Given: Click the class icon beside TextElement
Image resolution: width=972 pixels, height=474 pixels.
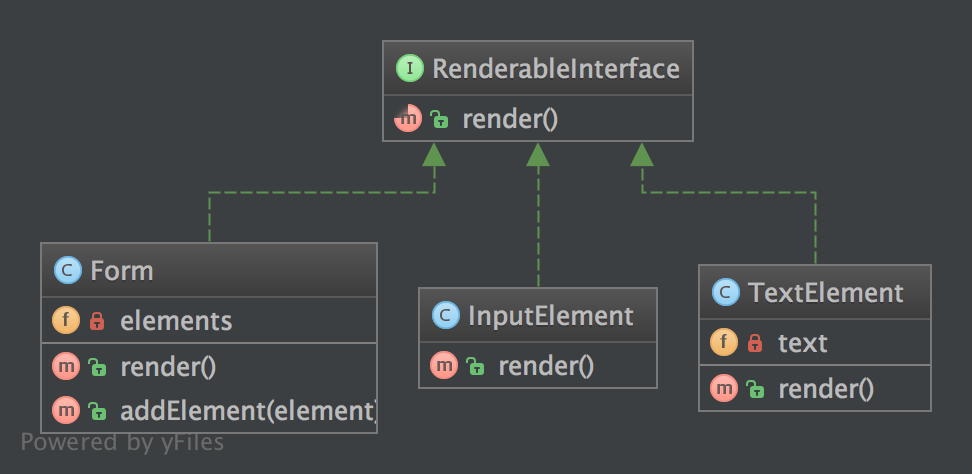Looking at the screenshot, I should 725,293.
